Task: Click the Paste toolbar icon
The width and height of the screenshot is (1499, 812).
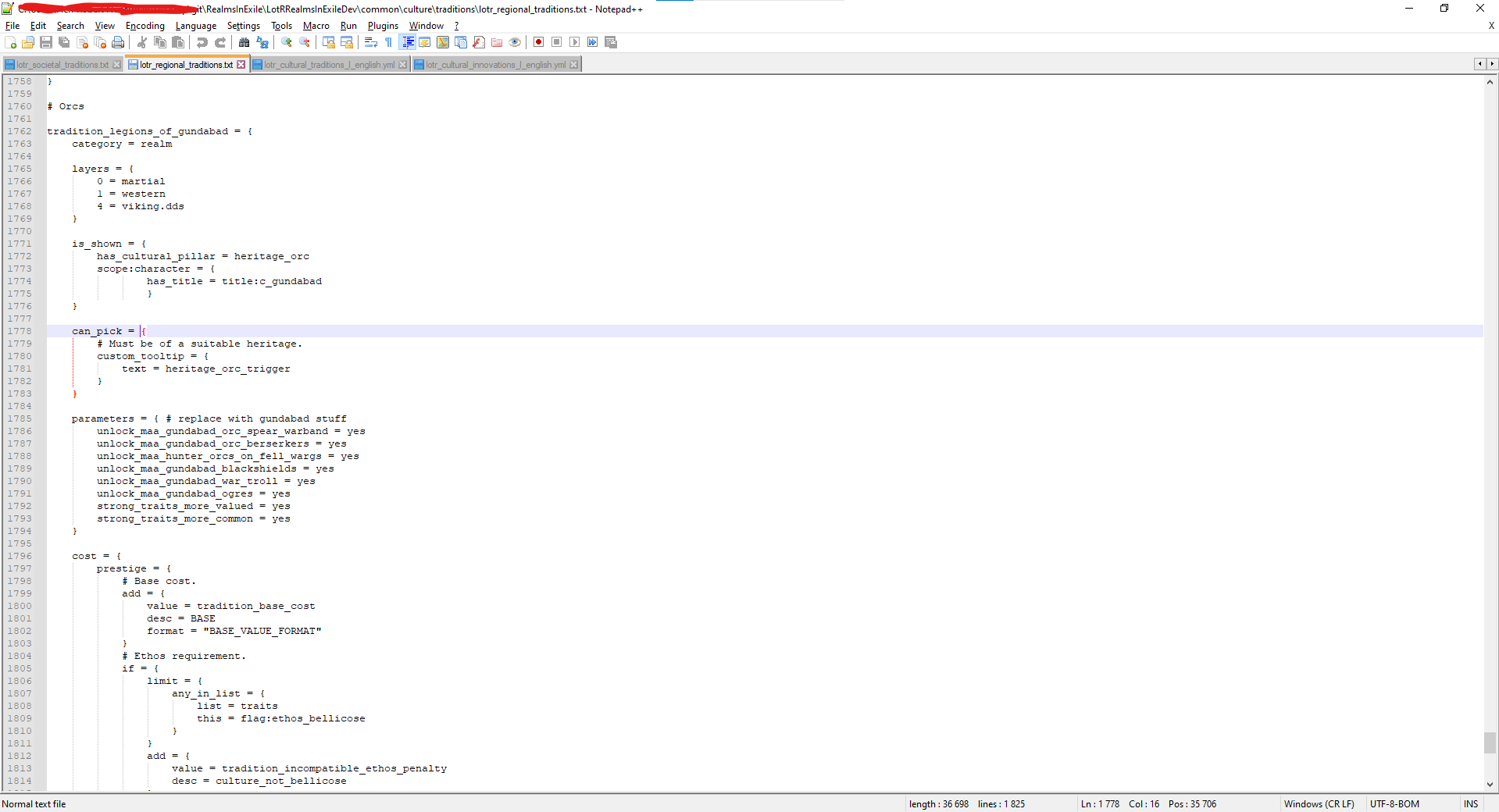Action: 178,42
